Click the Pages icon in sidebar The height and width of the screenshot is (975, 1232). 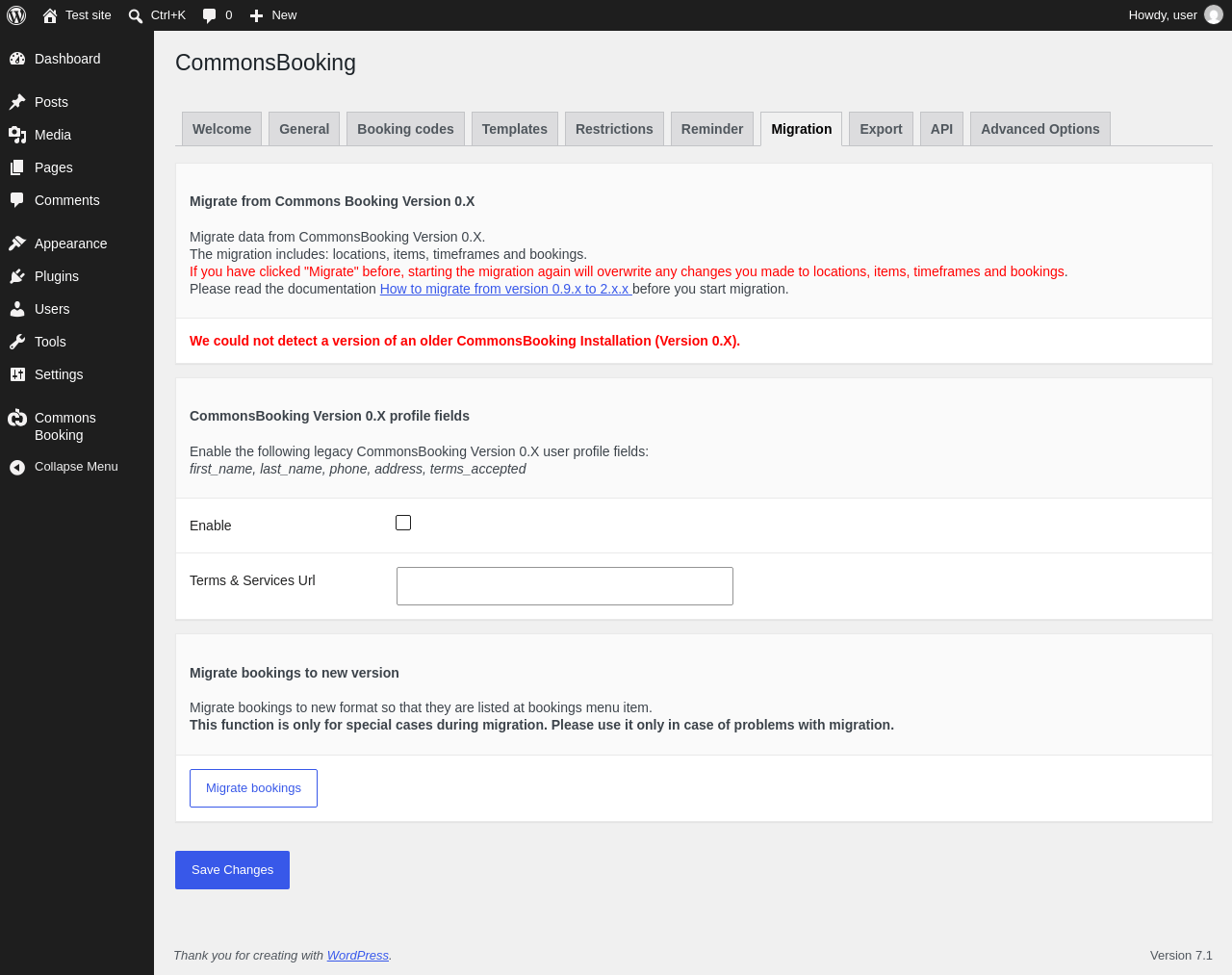17,167
